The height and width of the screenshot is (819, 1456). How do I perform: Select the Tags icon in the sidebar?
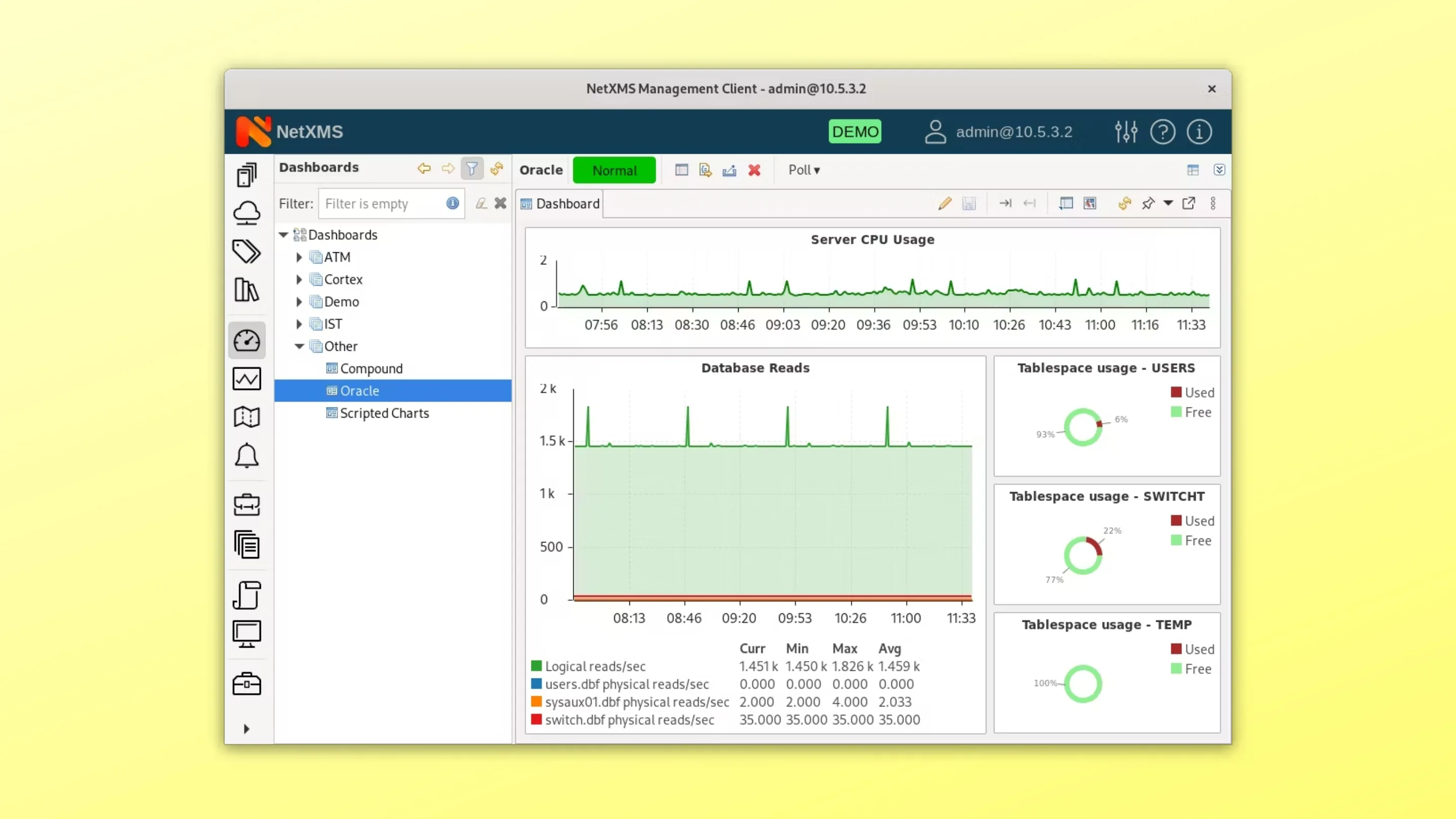(x=247, y=252)
